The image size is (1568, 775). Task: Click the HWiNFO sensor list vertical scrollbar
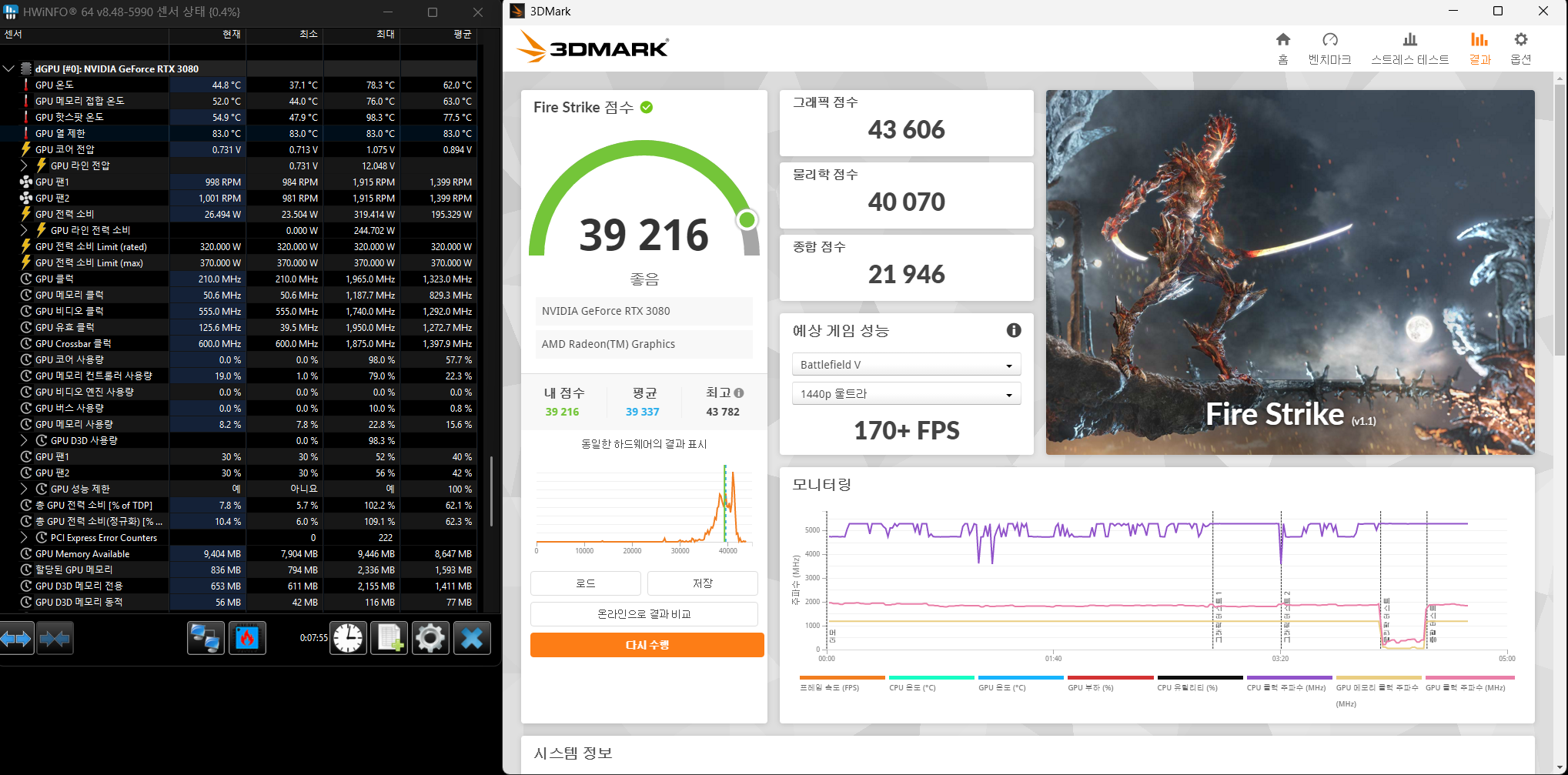pyautogui.click(x=491, y=493)
